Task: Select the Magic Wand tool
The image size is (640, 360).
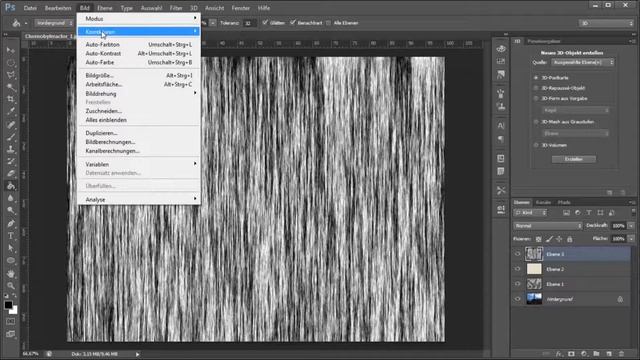Action: 11,87
